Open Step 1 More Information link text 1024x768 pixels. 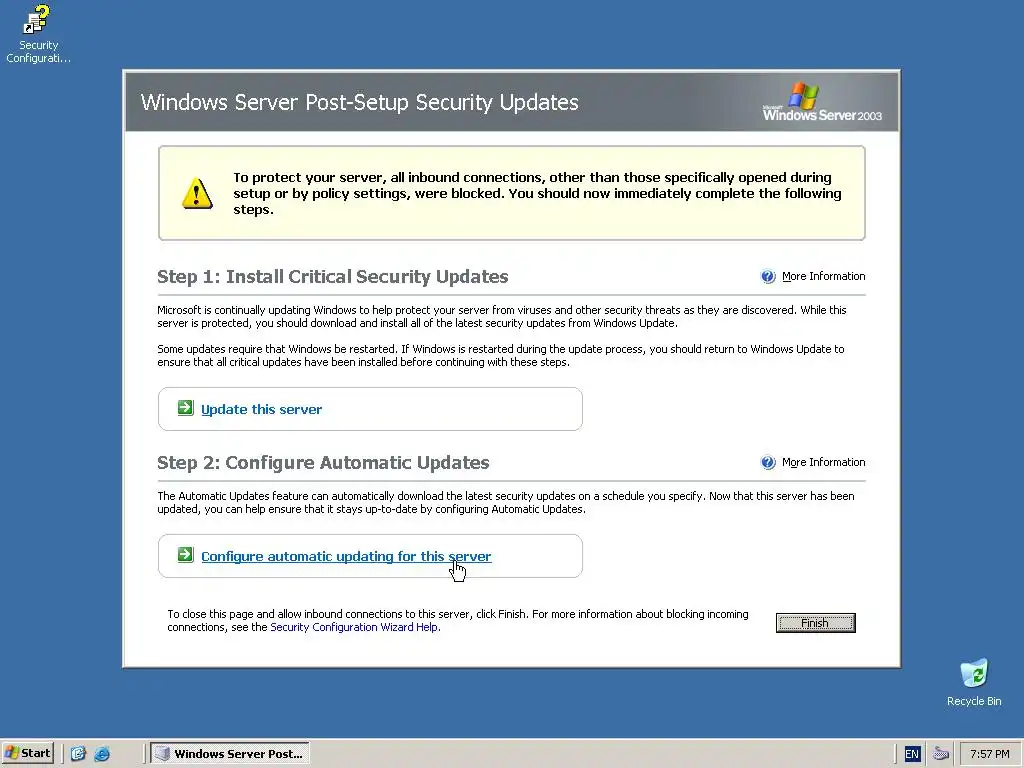point(824,276)
